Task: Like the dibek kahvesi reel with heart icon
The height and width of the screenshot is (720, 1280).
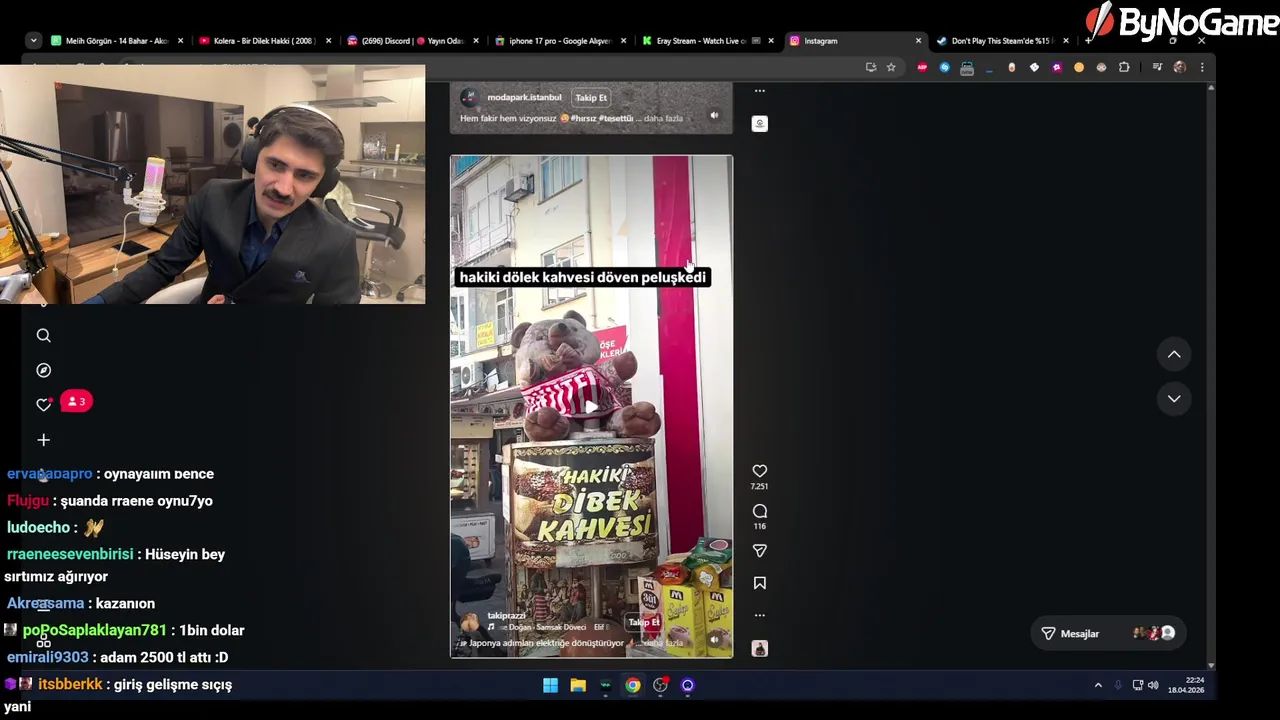Action: click(x=759, y=471)
